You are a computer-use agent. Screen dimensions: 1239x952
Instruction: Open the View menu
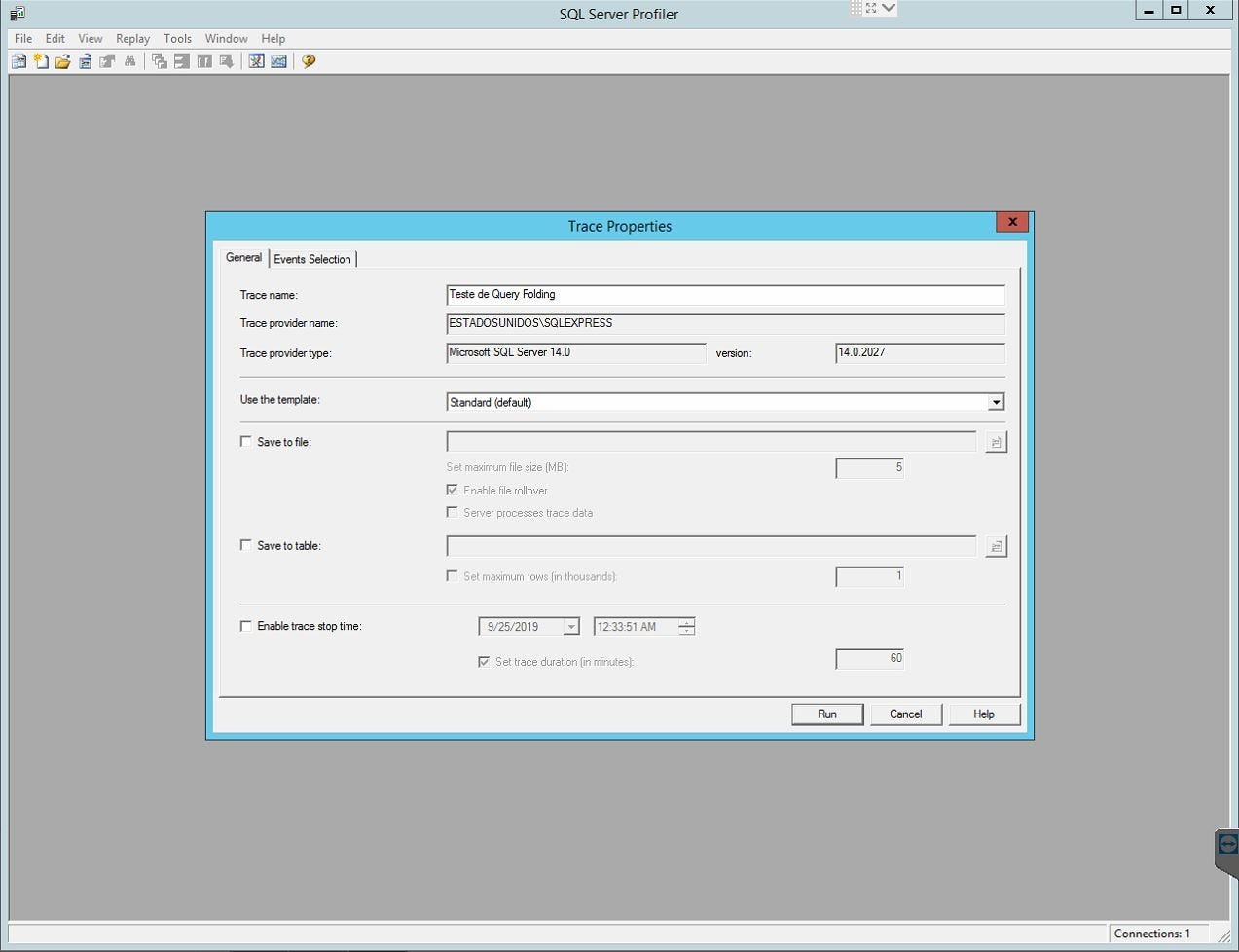(91, 38)
